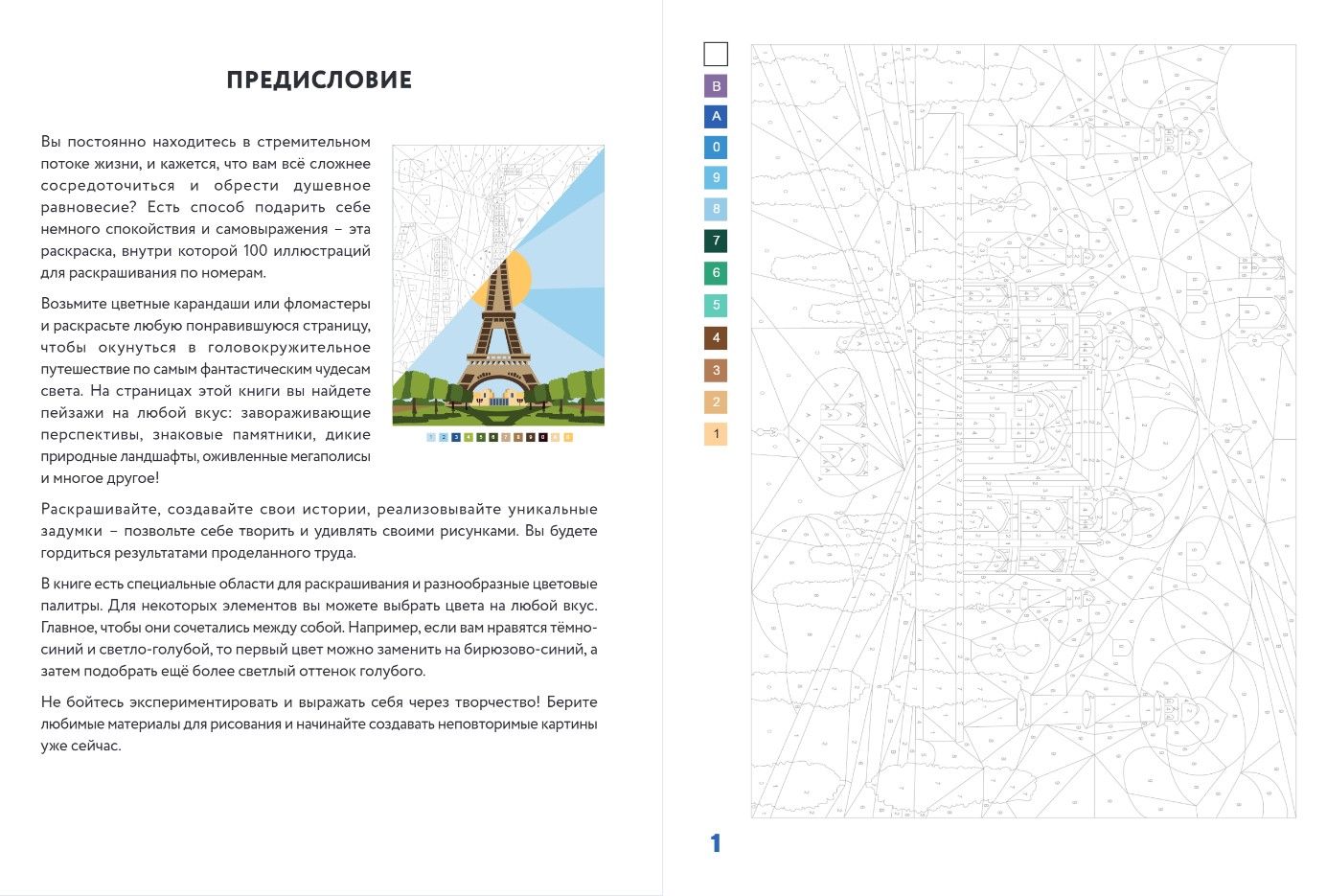
Task: Click the empty white swatch atop the palette
Action: 716,54
